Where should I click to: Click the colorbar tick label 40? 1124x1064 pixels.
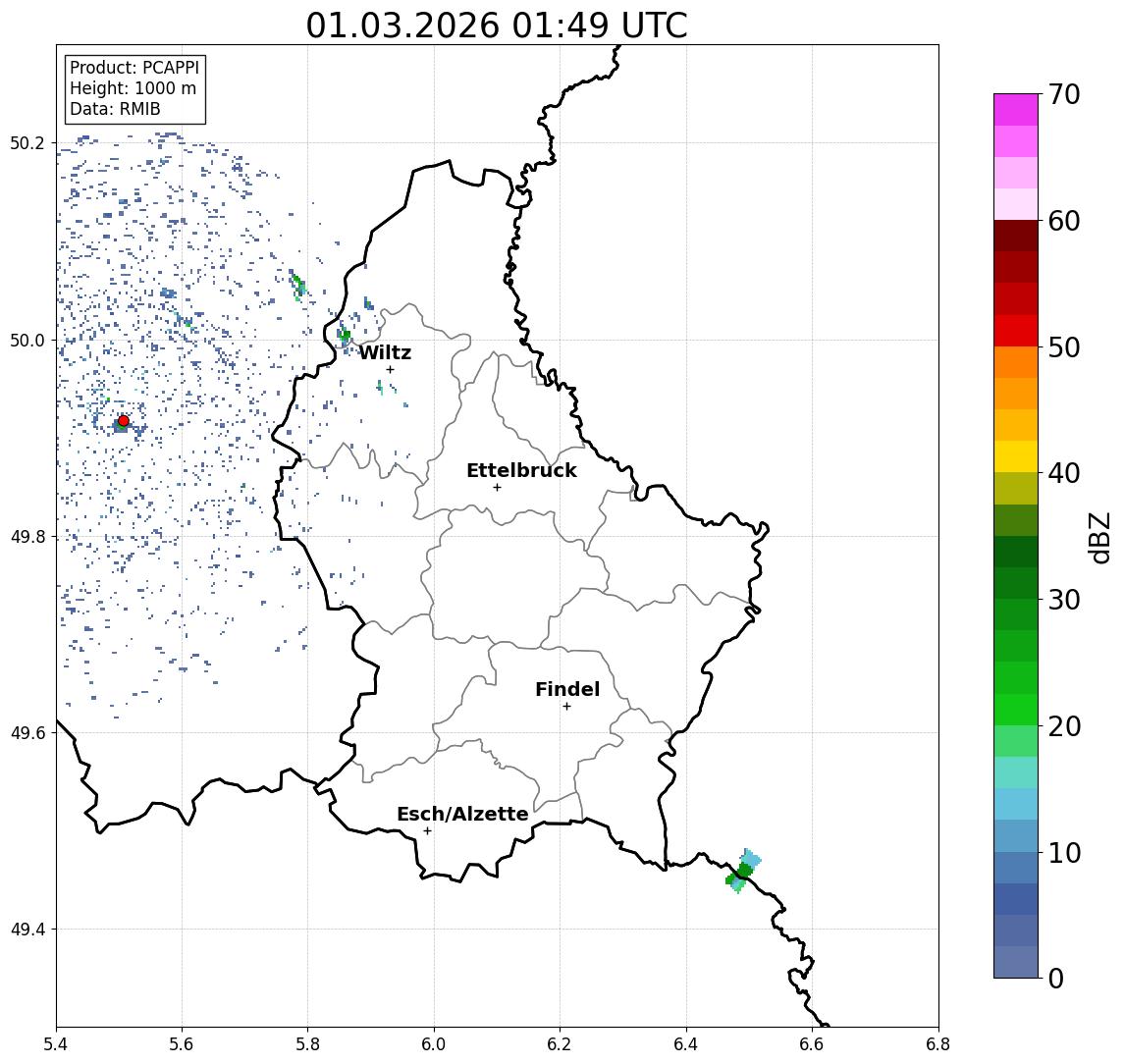pos(1064,473)
